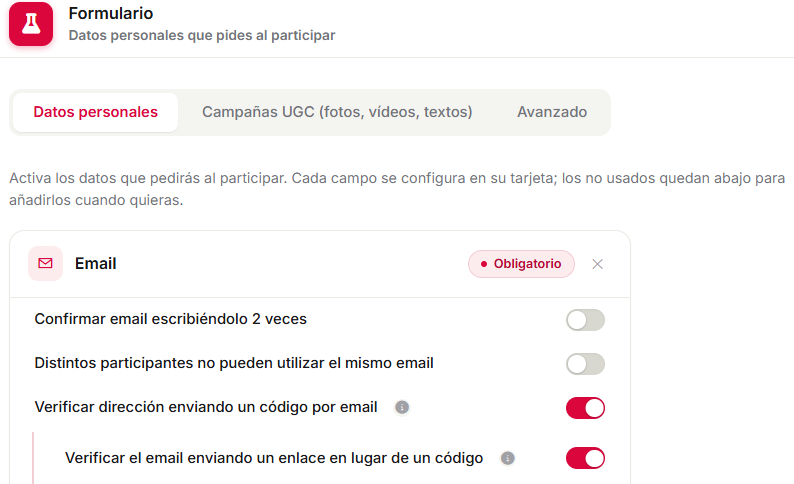Image resolution: width=794 pixels, height=484 pixels.
Task: Turn on 'Distintos participantes no pueden utilizar' switch
Action: click(585, 364)
